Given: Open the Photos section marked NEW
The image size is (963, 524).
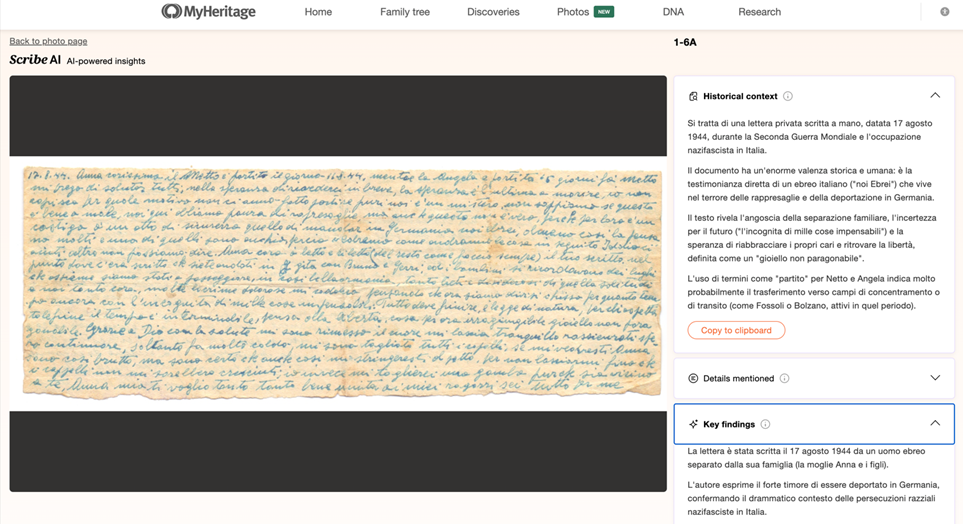Looking at the screenshot, I should coord(585,12).
